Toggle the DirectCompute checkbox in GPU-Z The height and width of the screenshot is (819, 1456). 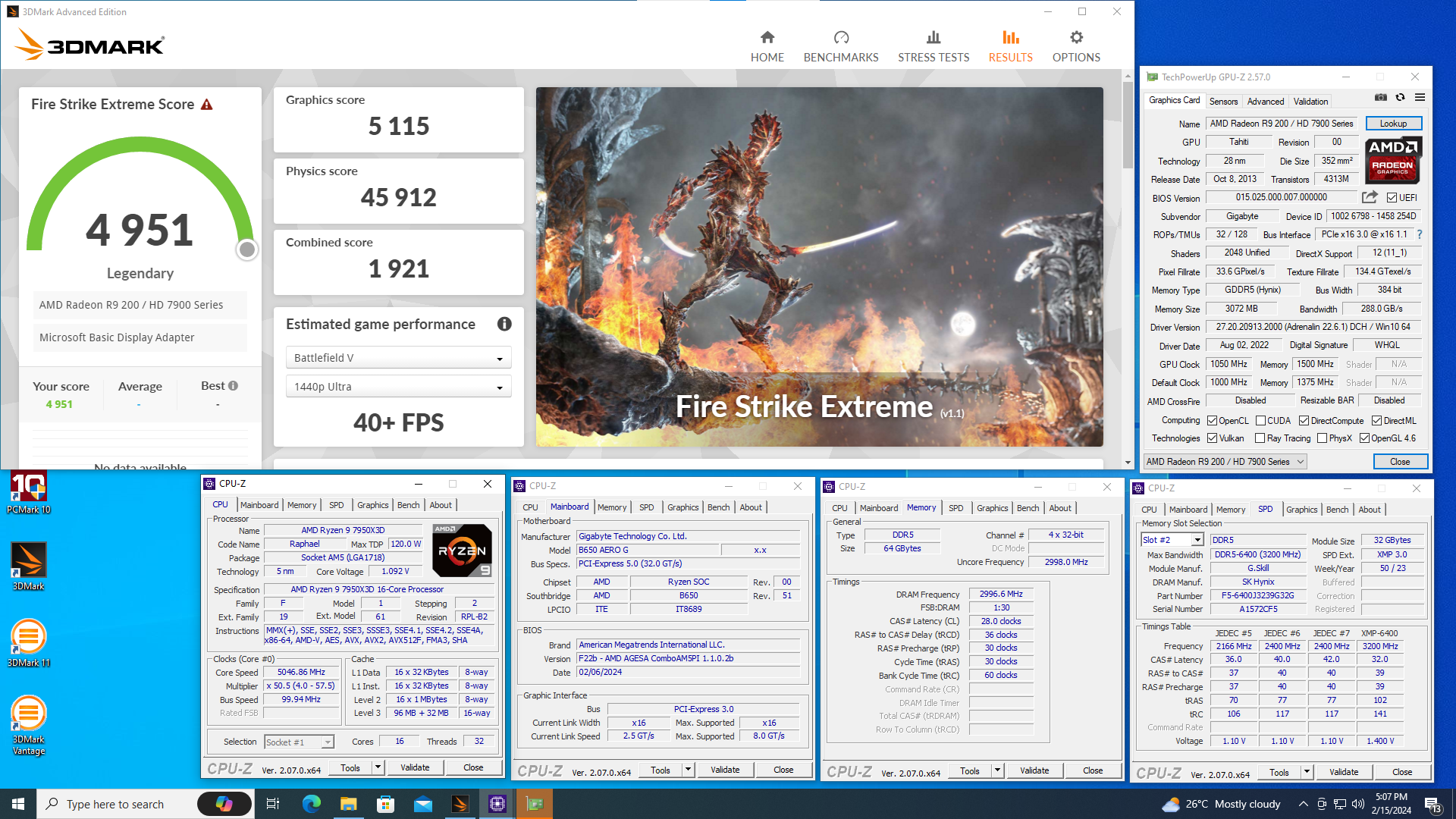click(1304, 421)
